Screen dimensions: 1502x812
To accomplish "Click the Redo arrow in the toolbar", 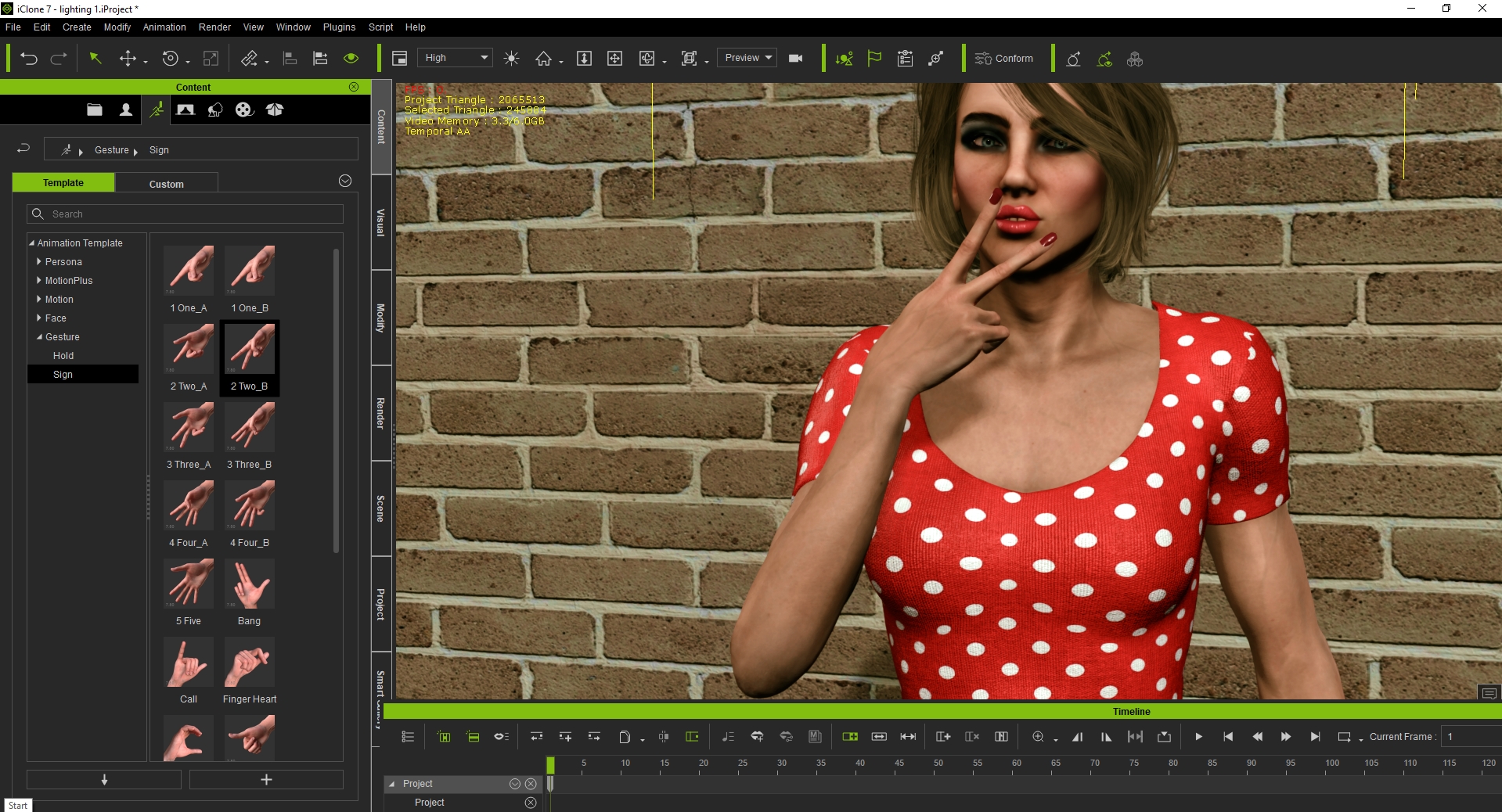I will 59,59.
